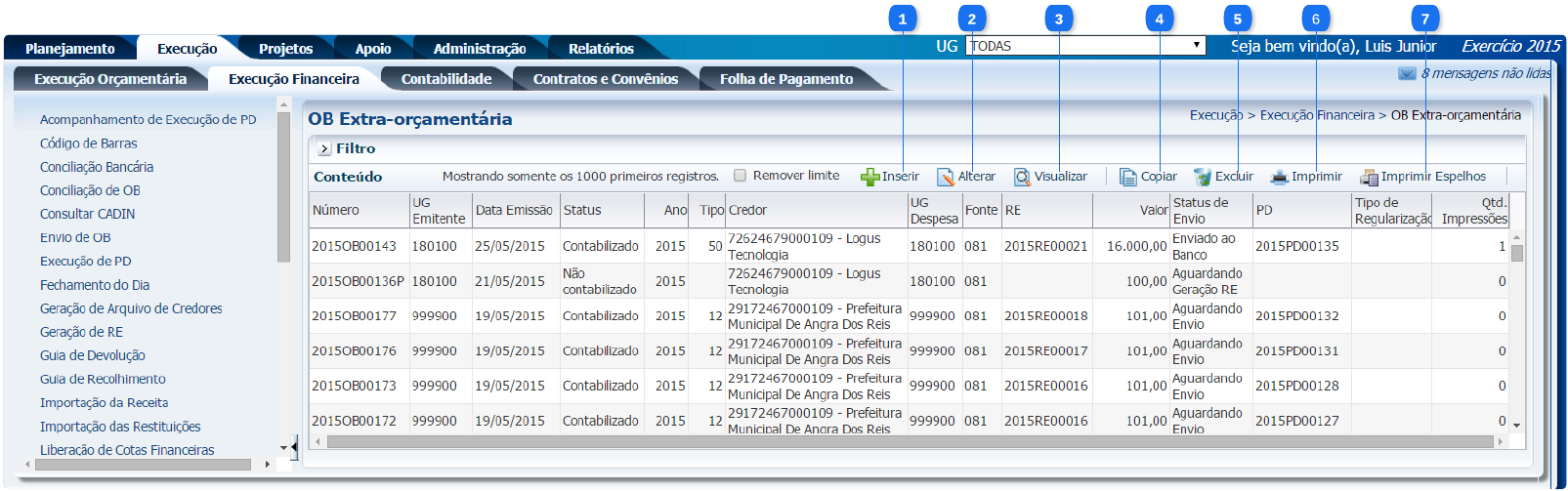Expand the Filtro panel arrow
Viewport: 1568px width, 491px height.
coord(324,149)
